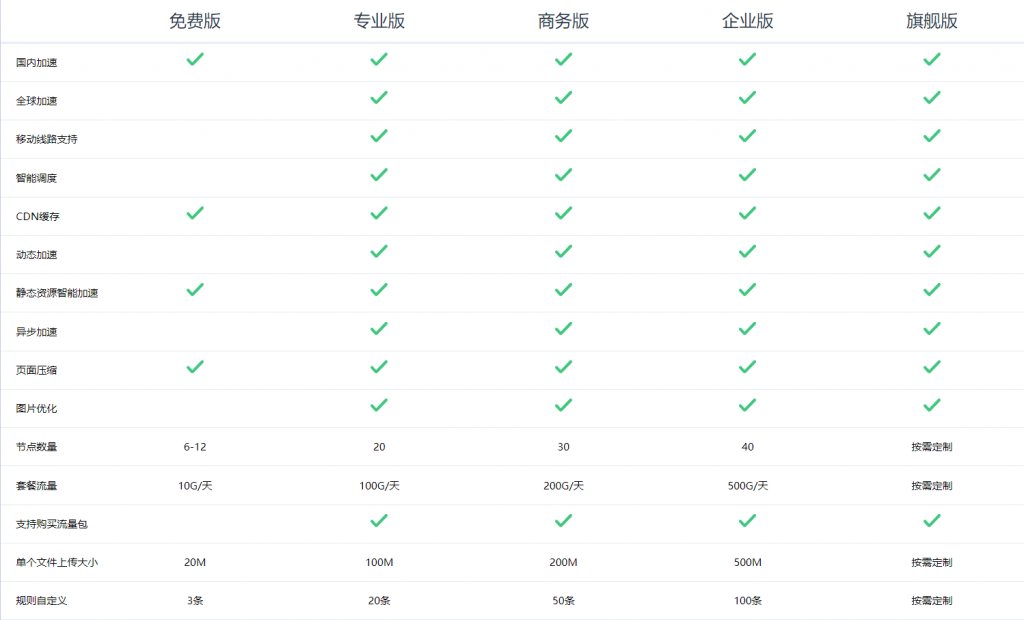Click the 免费版 checkmark for 静态资源智能加速
Viewport: 1024px width, 620px height.
[x=195, y=290]
